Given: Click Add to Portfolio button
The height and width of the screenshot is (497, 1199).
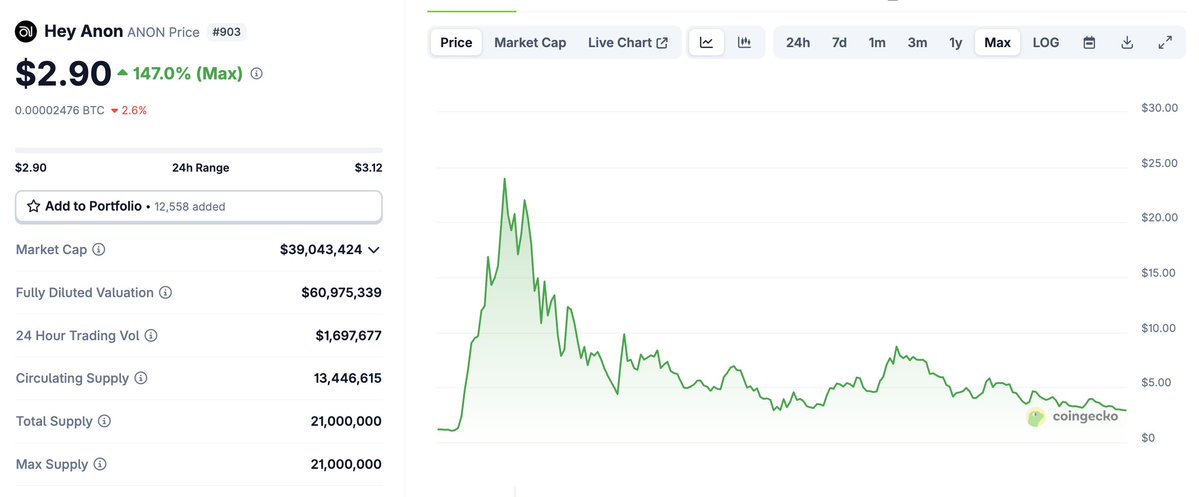Looking at the screenshot, I should tap(199, 206).
